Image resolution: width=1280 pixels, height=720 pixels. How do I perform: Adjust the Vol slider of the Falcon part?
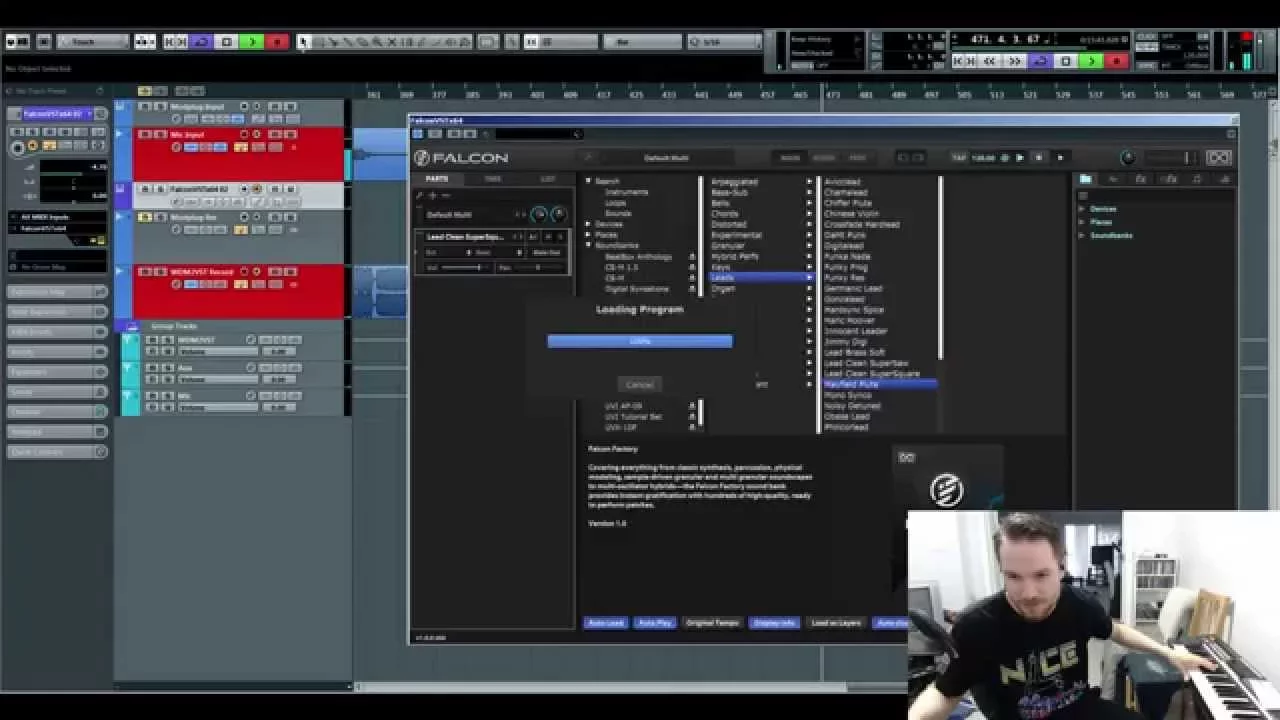[466, 267]
